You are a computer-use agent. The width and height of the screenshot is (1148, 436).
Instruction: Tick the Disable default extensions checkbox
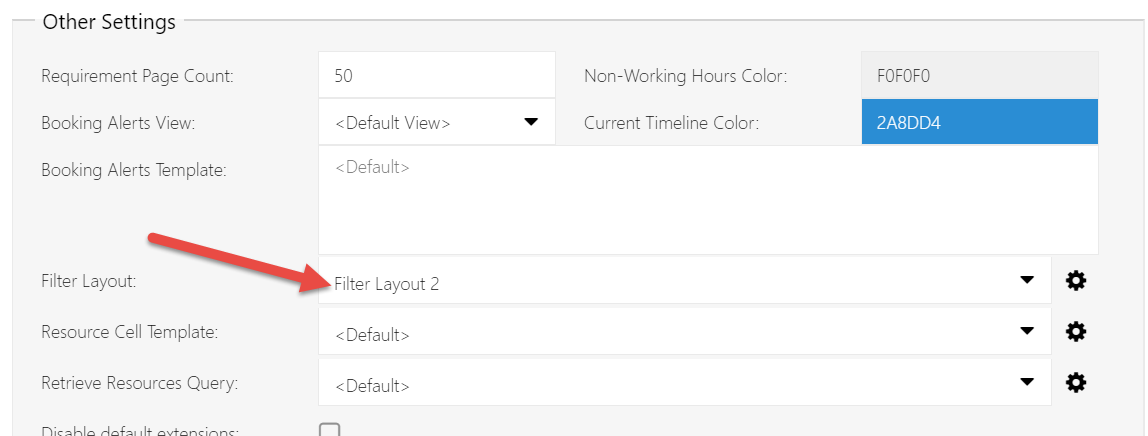329,431
